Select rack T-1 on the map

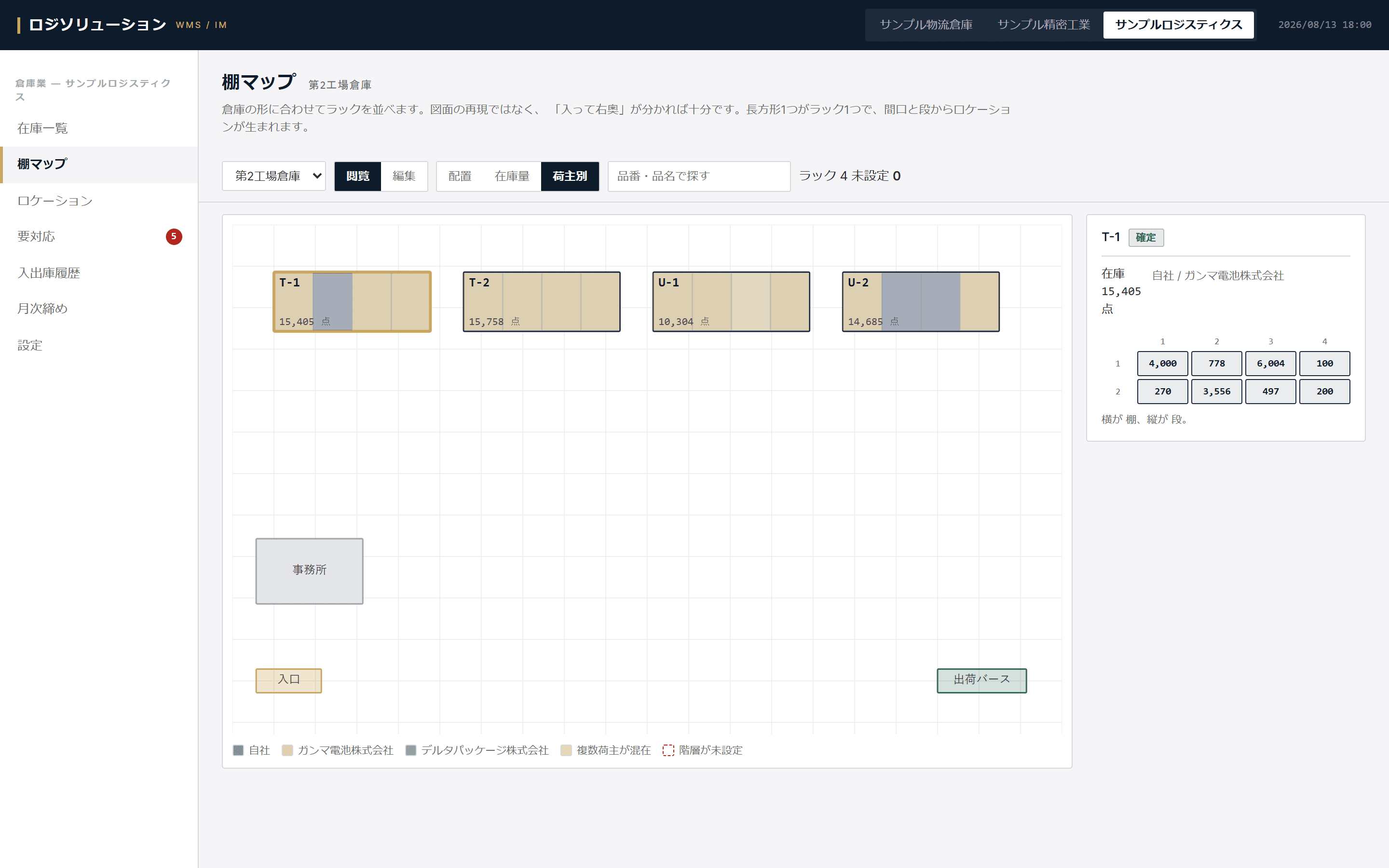pyautogui.click(x=352, y=301)
